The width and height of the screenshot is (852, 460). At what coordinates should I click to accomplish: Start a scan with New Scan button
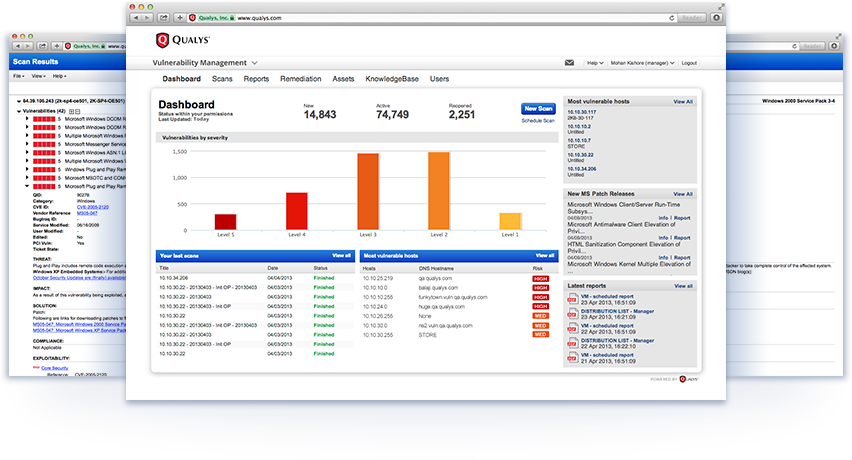coord(538,109)
